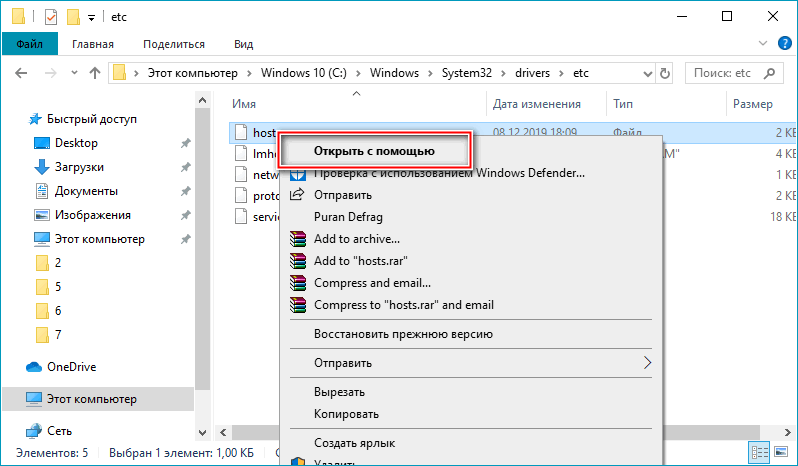Open pinned Этот компьютер under quick access
The width and height of the screenshot is (798, 466).
pyautogui.click(x=99, y=239)
